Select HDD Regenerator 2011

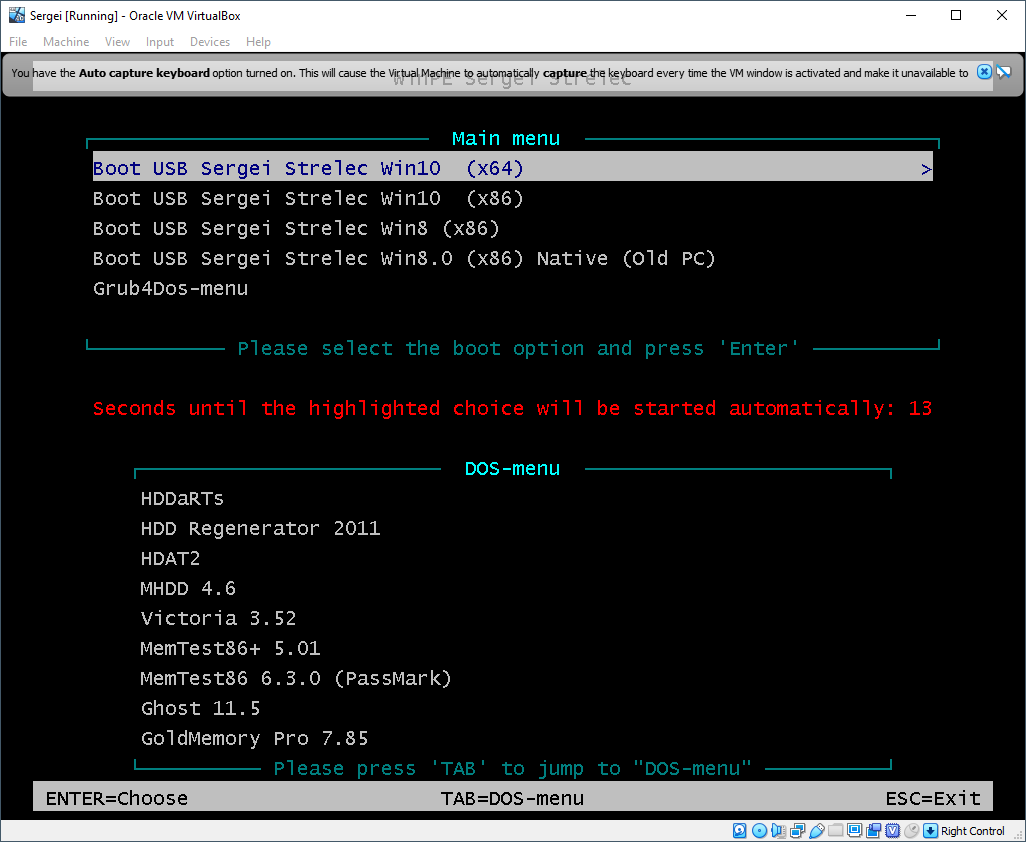tap(260, 529)
